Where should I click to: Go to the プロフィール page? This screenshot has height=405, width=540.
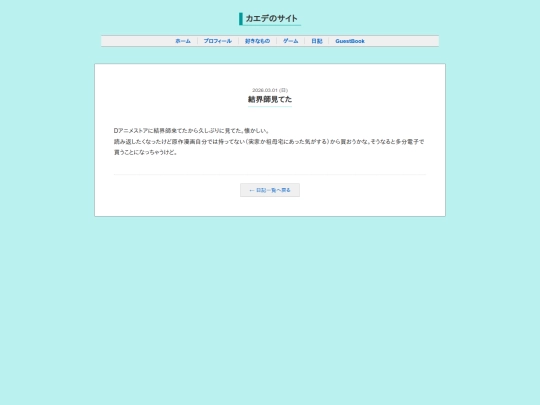(x=218, y=41)
